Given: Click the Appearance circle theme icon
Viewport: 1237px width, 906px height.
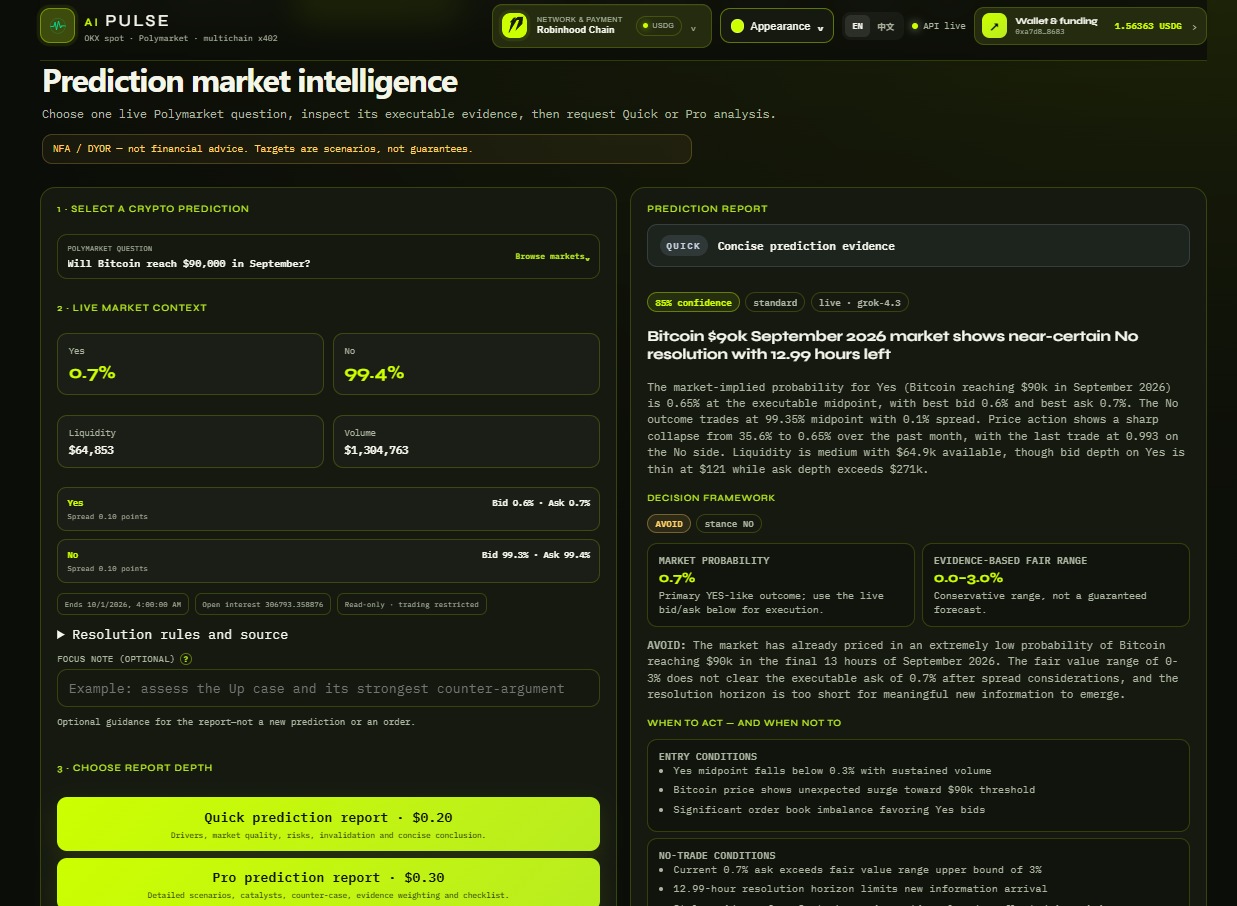Looking at the screenshot, I should coord(738,26).
